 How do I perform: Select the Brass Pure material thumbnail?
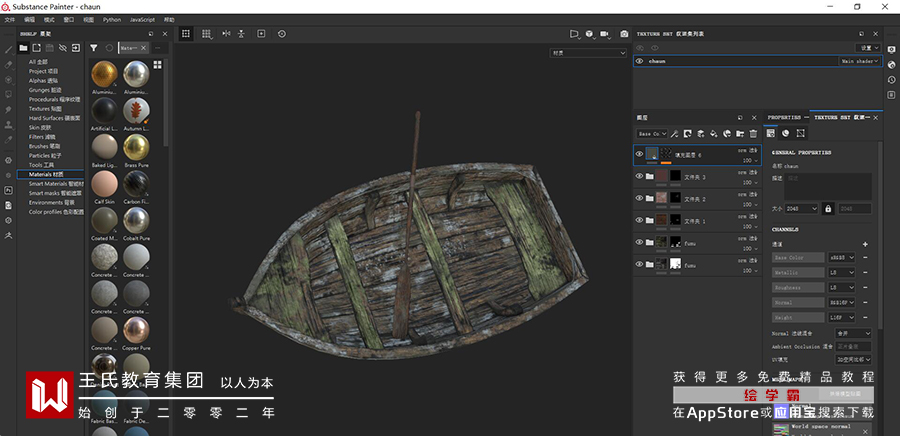click(x=134, y=147)
